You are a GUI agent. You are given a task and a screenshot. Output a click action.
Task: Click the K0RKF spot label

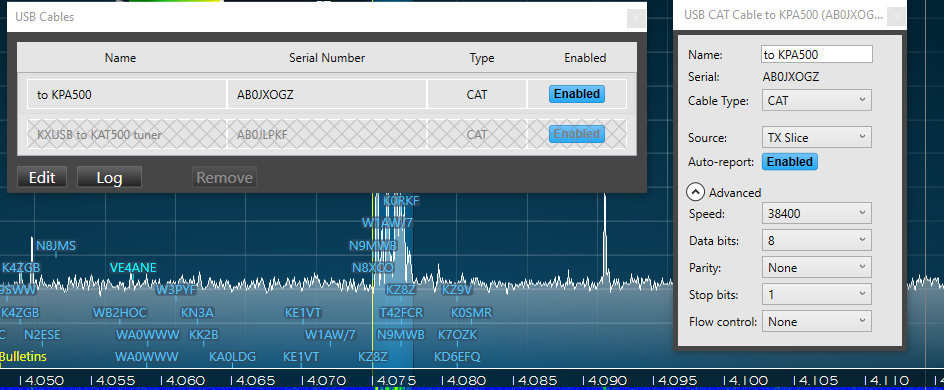[401, 200]
